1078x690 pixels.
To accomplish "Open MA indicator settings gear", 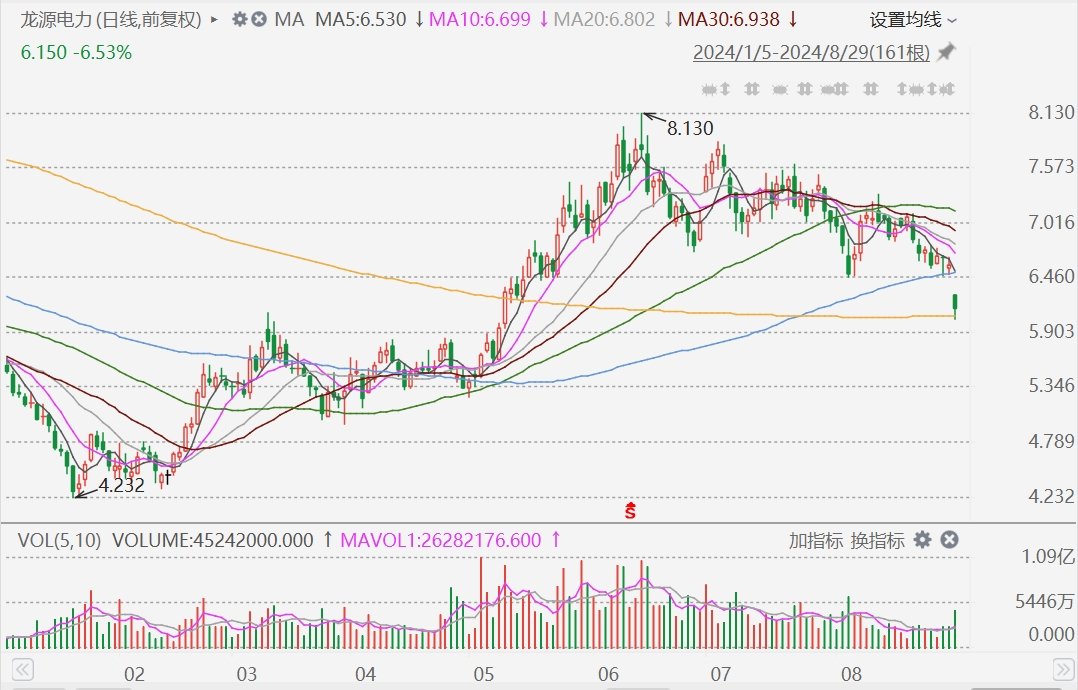I will click(239, 19).
